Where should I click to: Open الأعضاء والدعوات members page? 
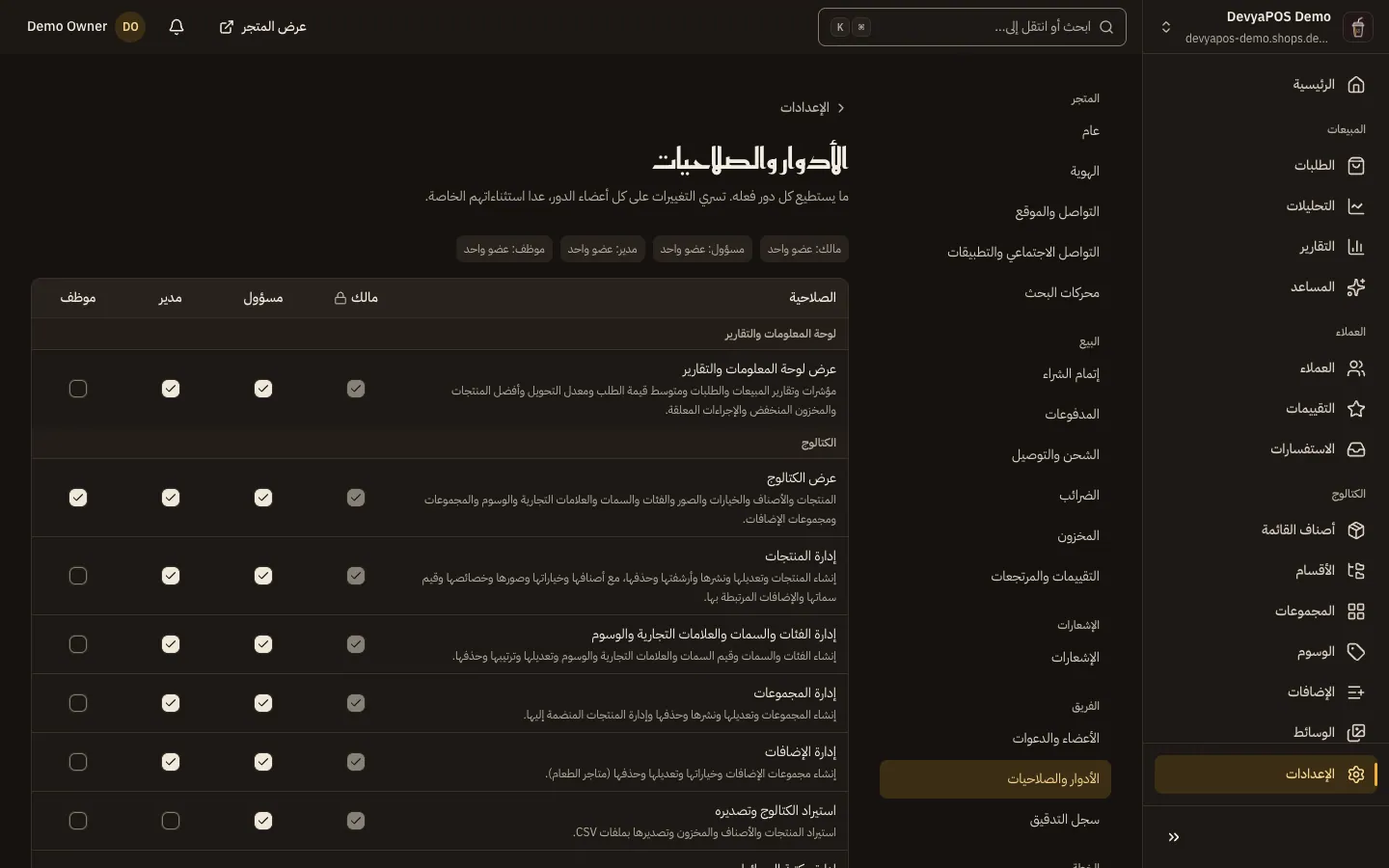(x=995, y=739)
